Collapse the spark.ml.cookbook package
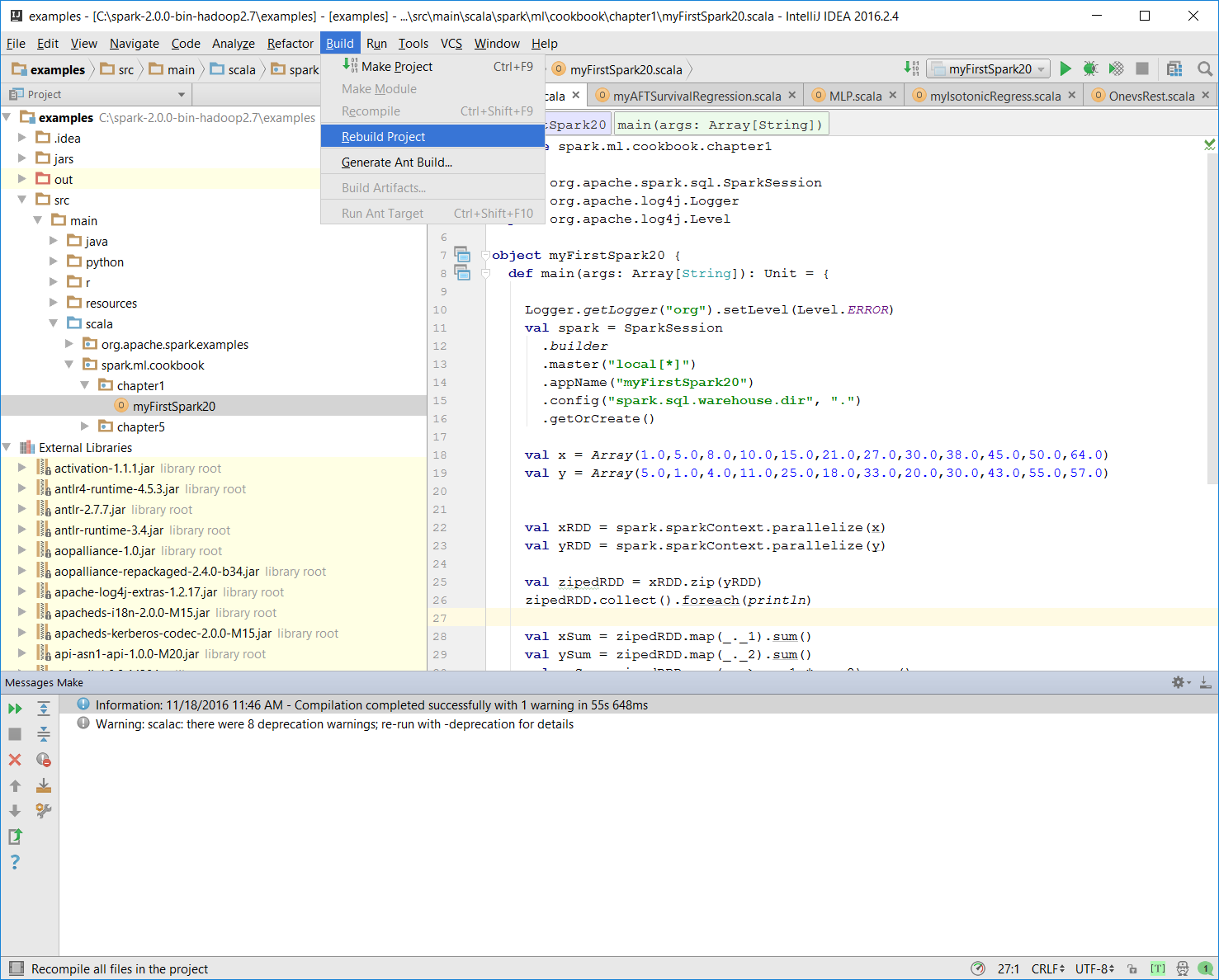Image resolution: width=1219 pixels, height=980 pixels. [x=69, y=365]
